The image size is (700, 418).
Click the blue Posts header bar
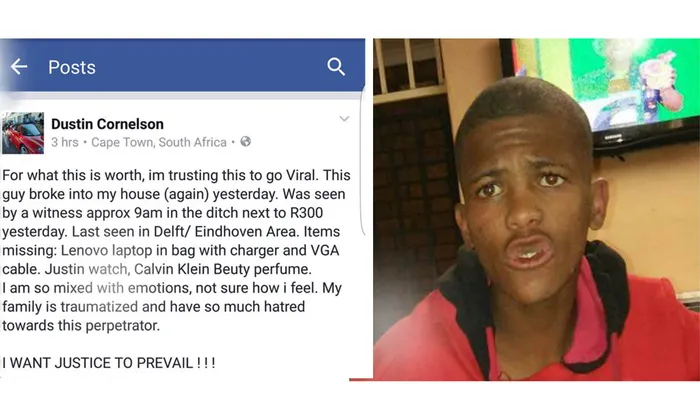[182, 65]
